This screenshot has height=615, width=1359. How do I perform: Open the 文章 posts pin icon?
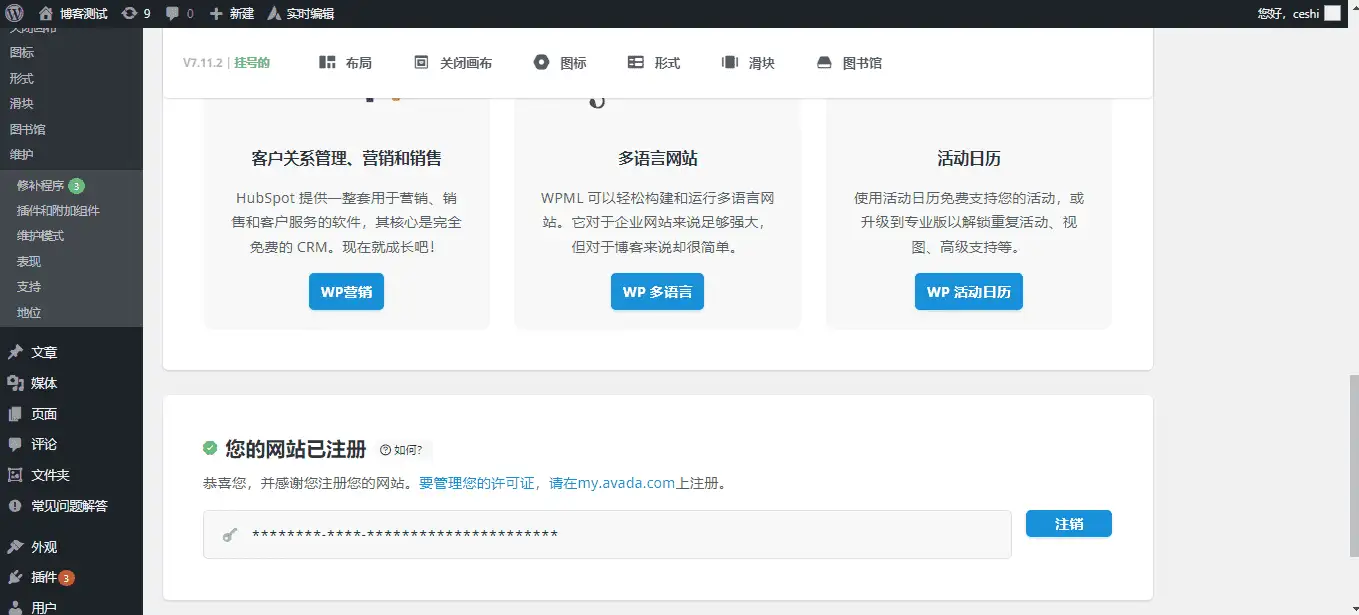click(15, 352)
